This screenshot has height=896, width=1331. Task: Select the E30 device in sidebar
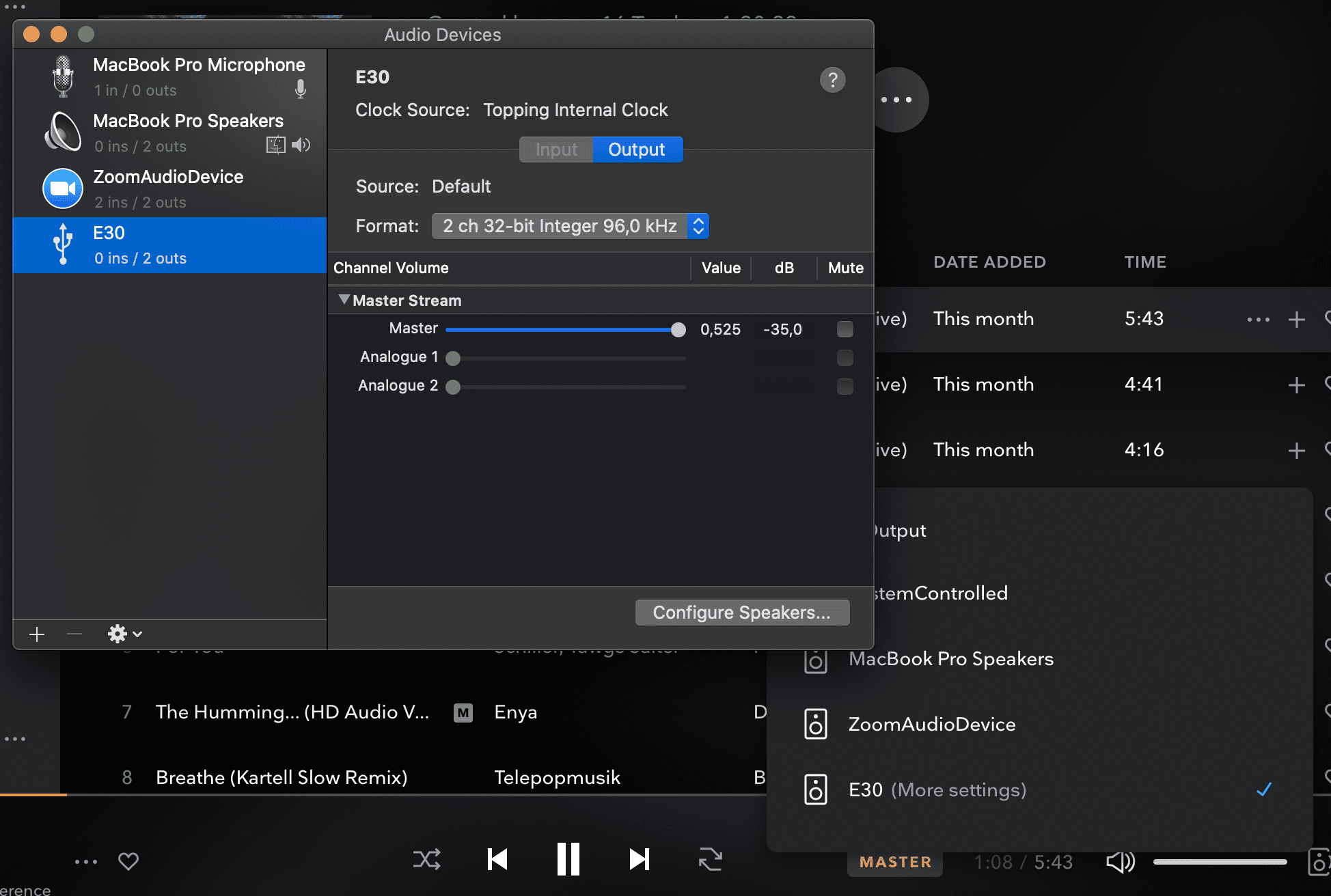pos(169,245)
